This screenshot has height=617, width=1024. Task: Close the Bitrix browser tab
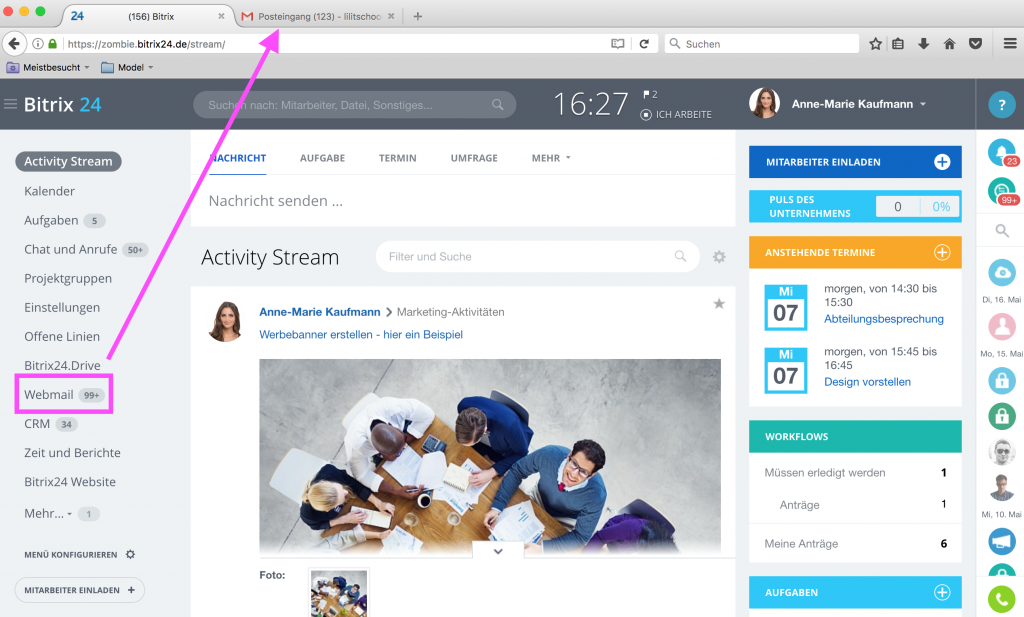(221, 16)
